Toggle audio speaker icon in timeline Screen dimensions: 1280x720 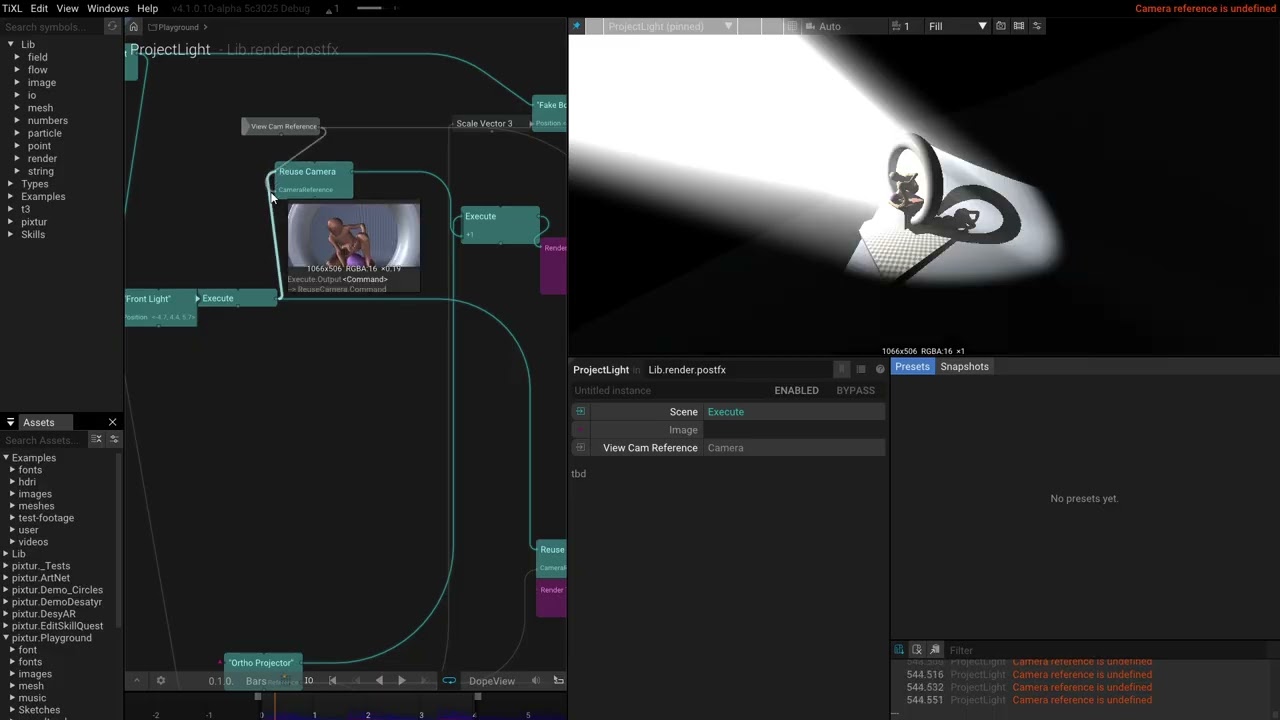coord(535,680)
